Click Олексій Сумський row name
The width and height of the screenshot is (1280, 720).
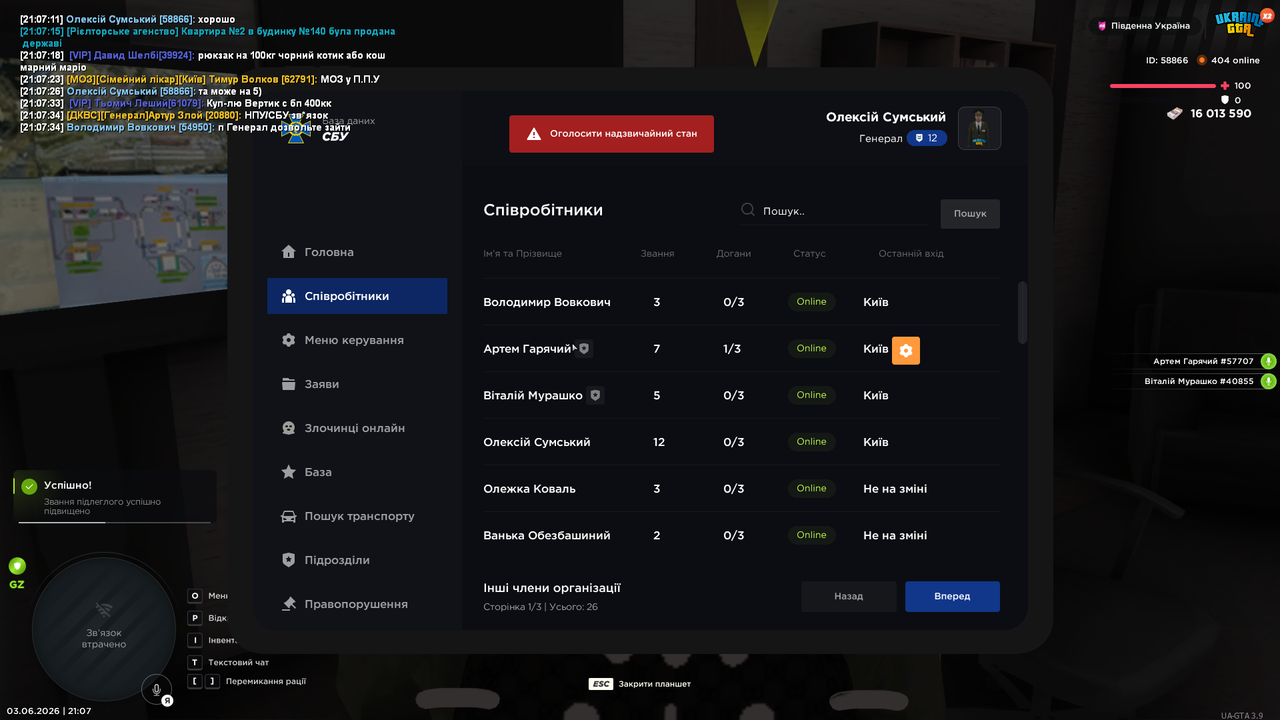pyautogui.click(x=537, y=442)
